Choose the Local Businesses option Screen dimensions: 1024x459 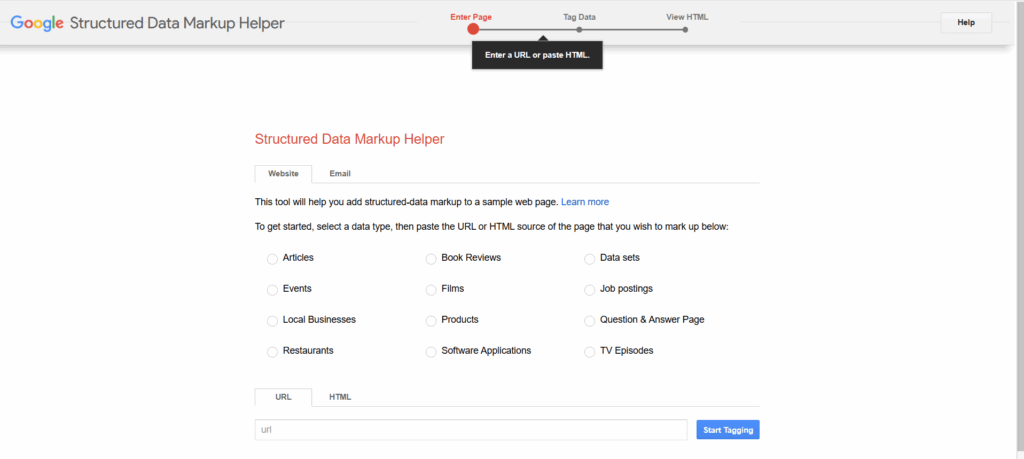click(272, 321)
